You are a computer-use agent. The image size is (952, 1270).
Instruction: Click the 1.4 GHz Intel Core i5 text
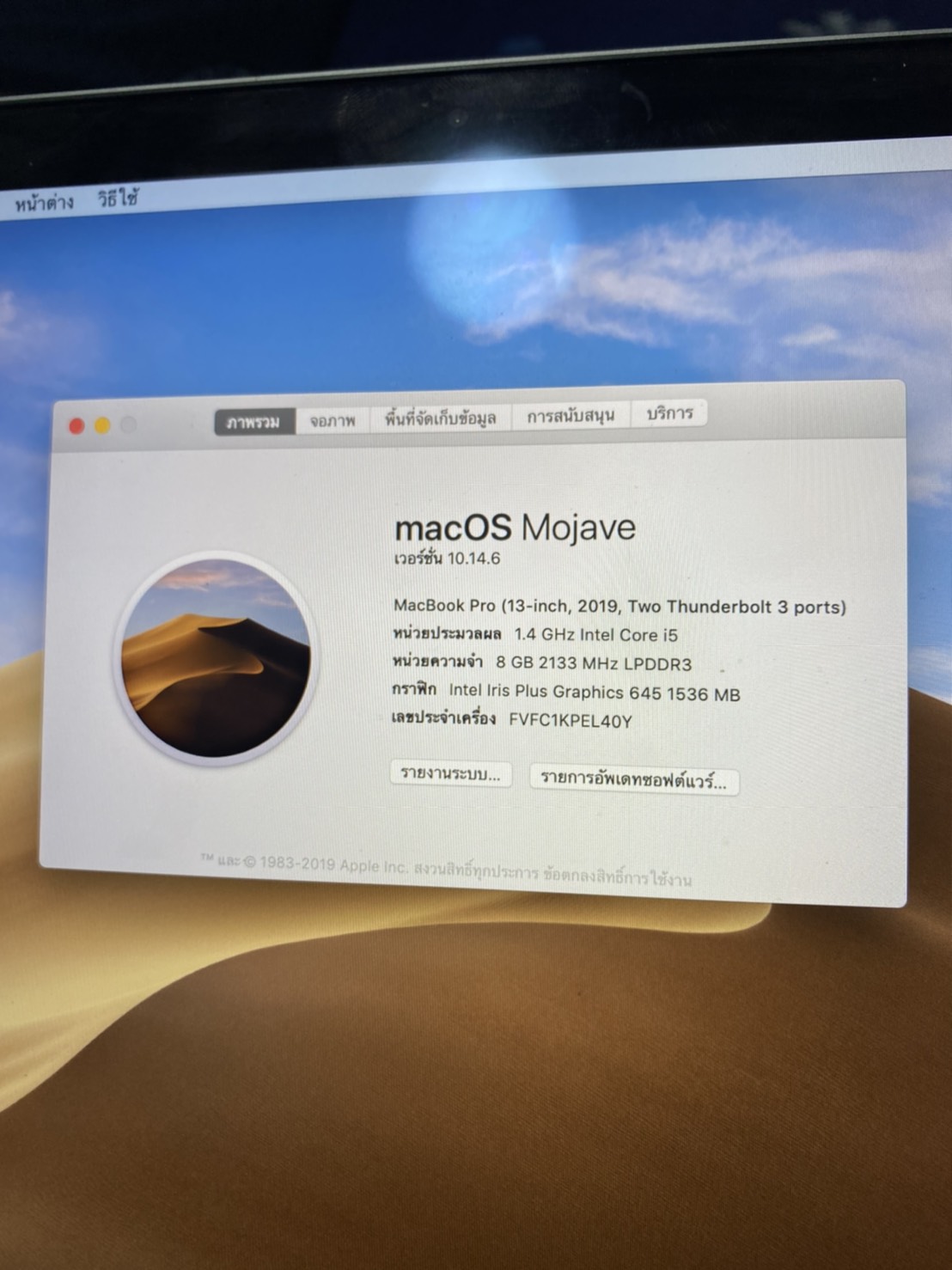point(595,635)
